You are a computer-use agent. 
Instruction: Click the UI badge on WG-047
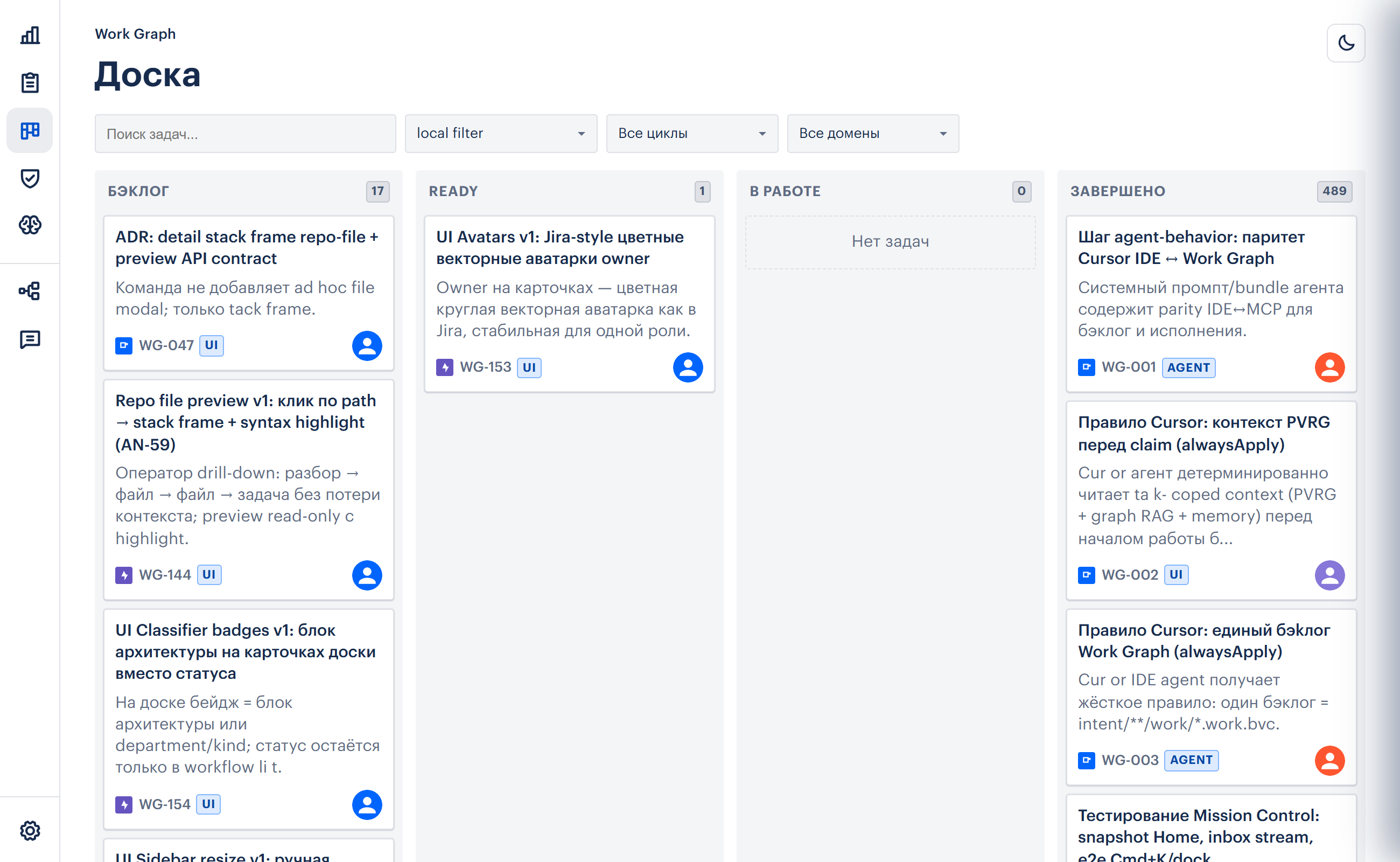212,345
